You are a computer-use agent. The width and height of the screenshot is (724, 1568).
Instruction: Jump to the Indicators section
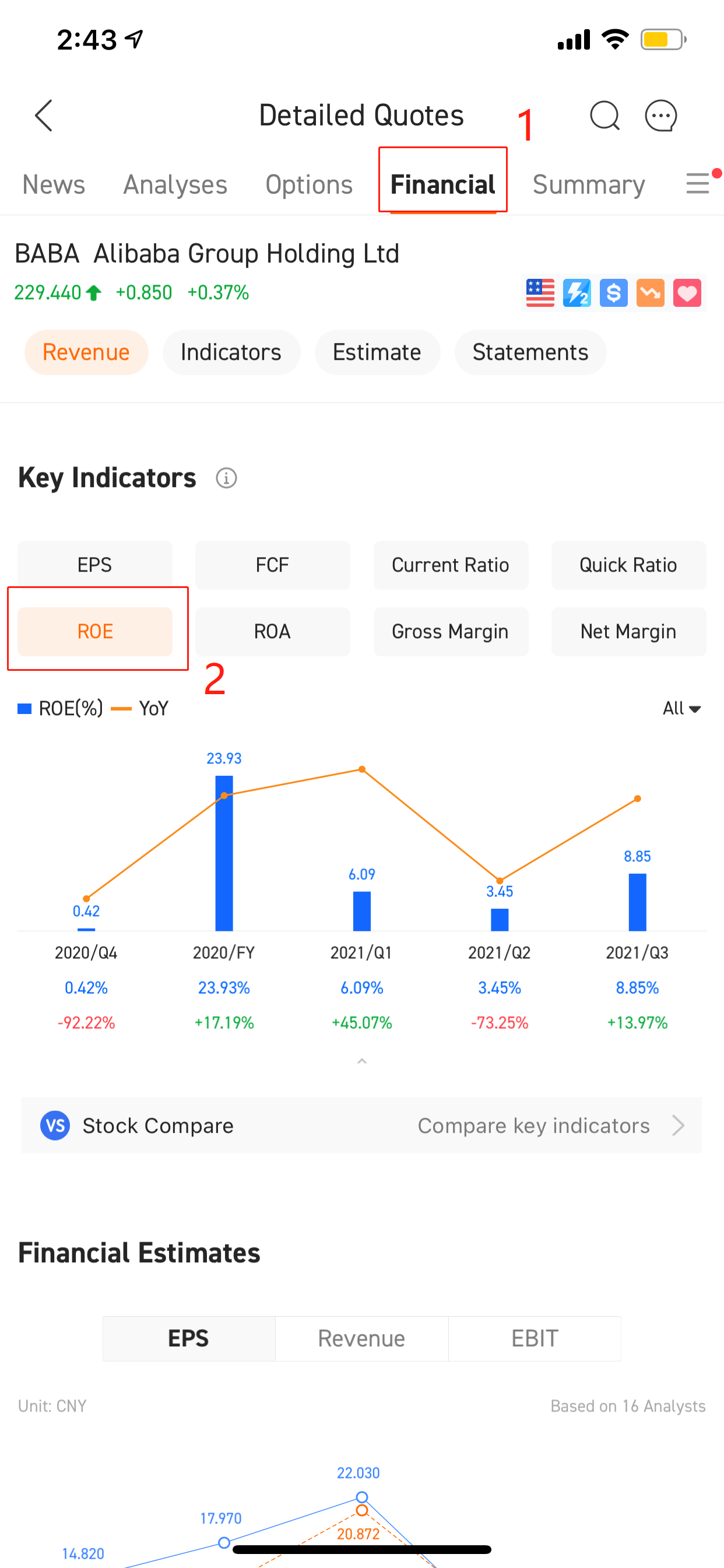tap(231, 352)
